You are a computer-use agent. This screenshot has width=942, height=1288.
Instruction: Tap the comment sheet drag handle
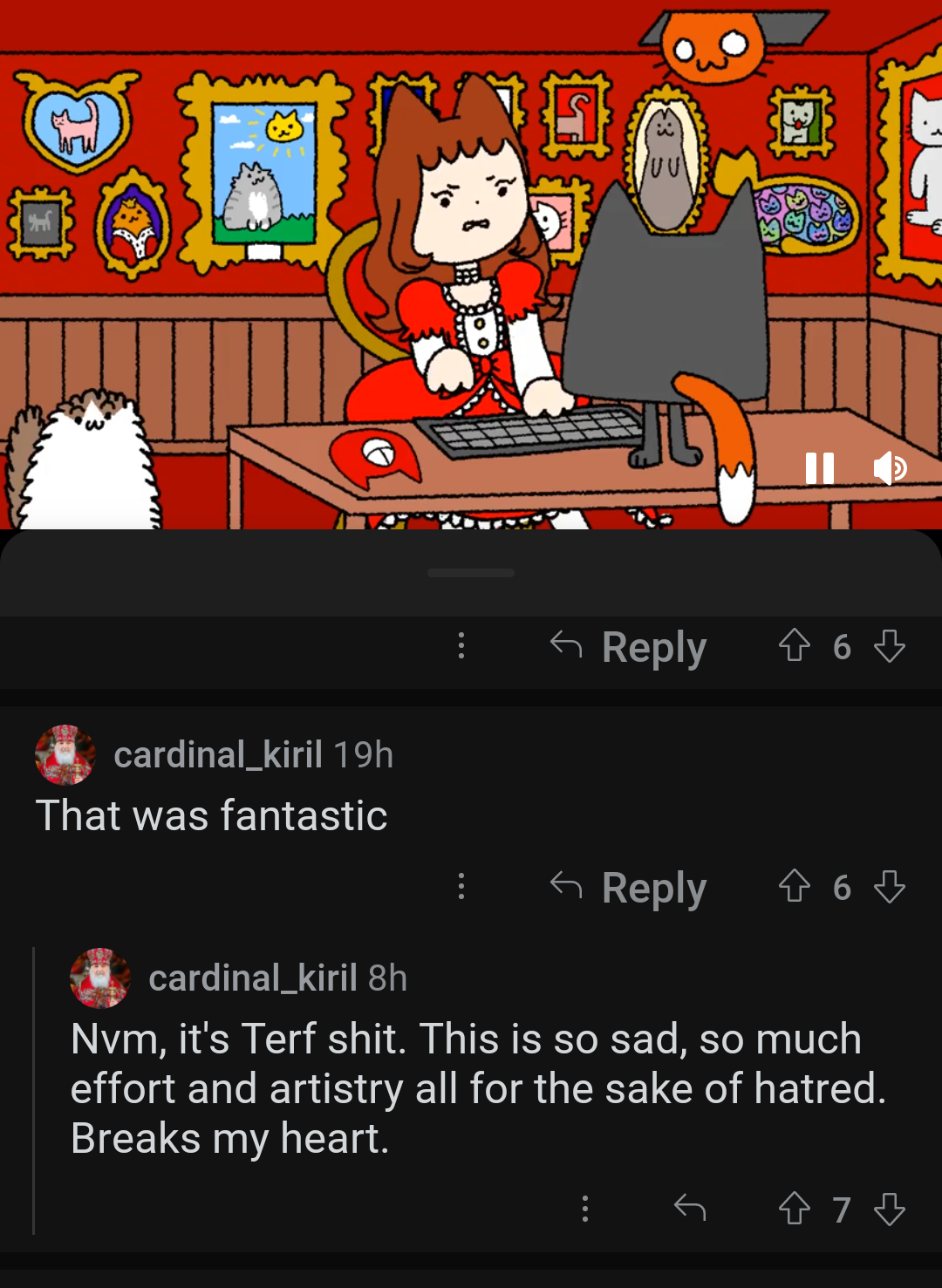(x=471, y=573)
